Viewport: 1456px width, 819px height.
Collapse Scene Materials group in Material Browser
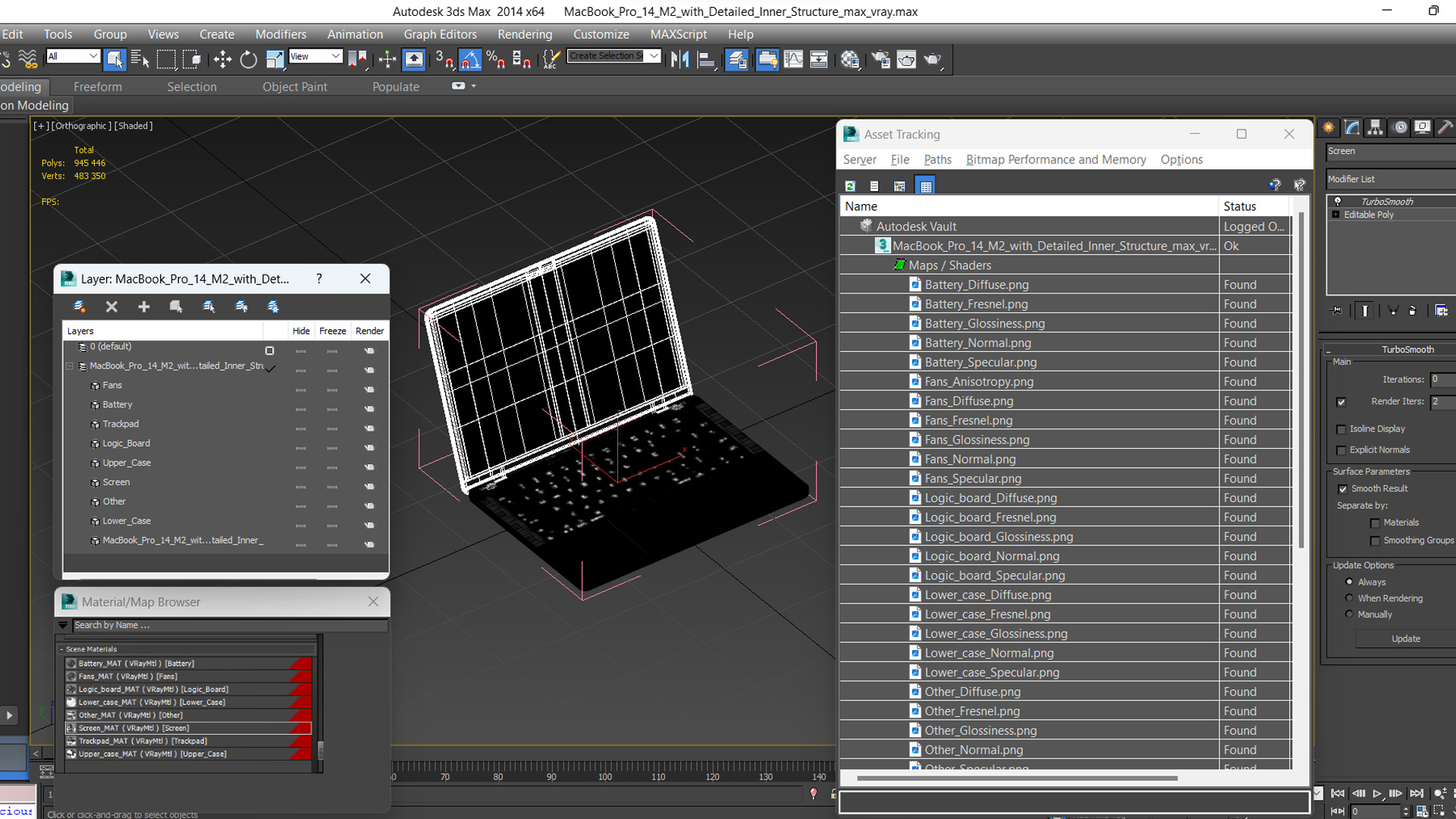[61, 649]
